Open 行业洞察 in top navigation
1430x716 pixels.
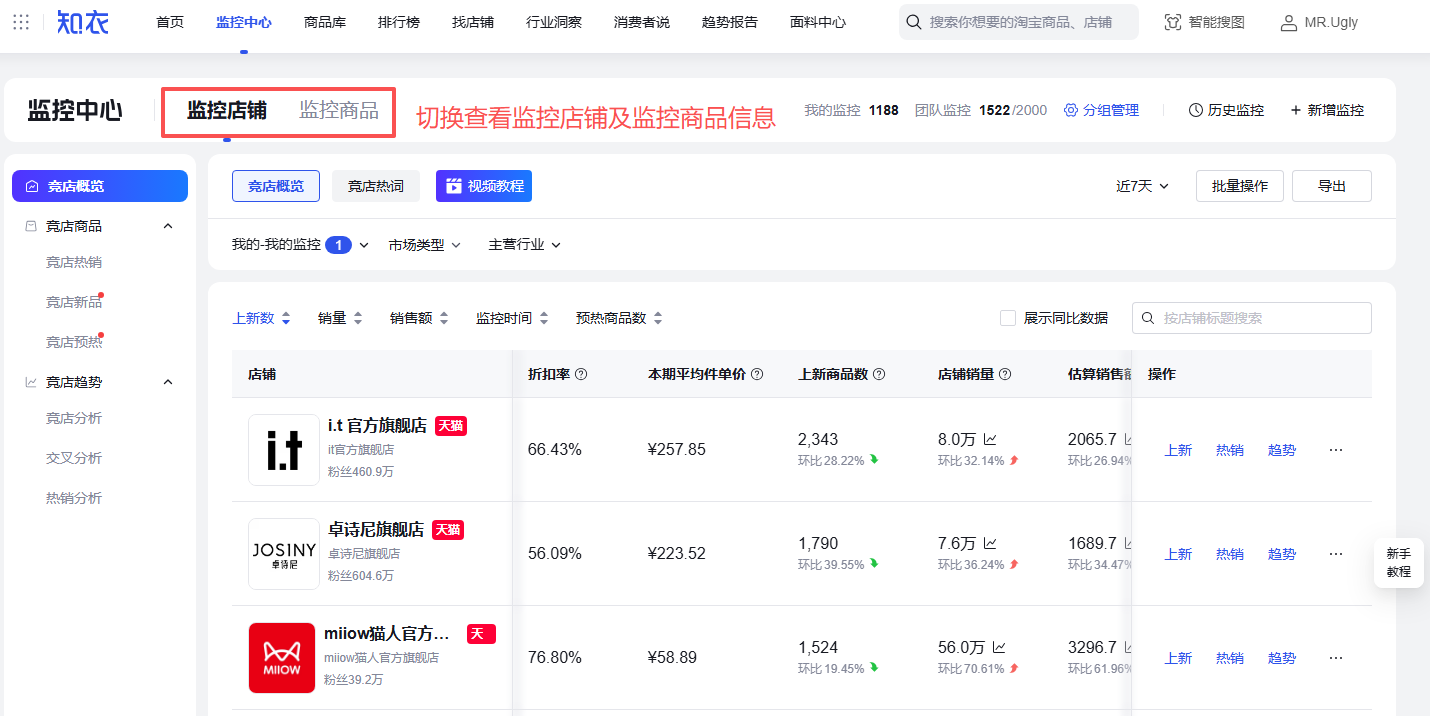(554, 22)
